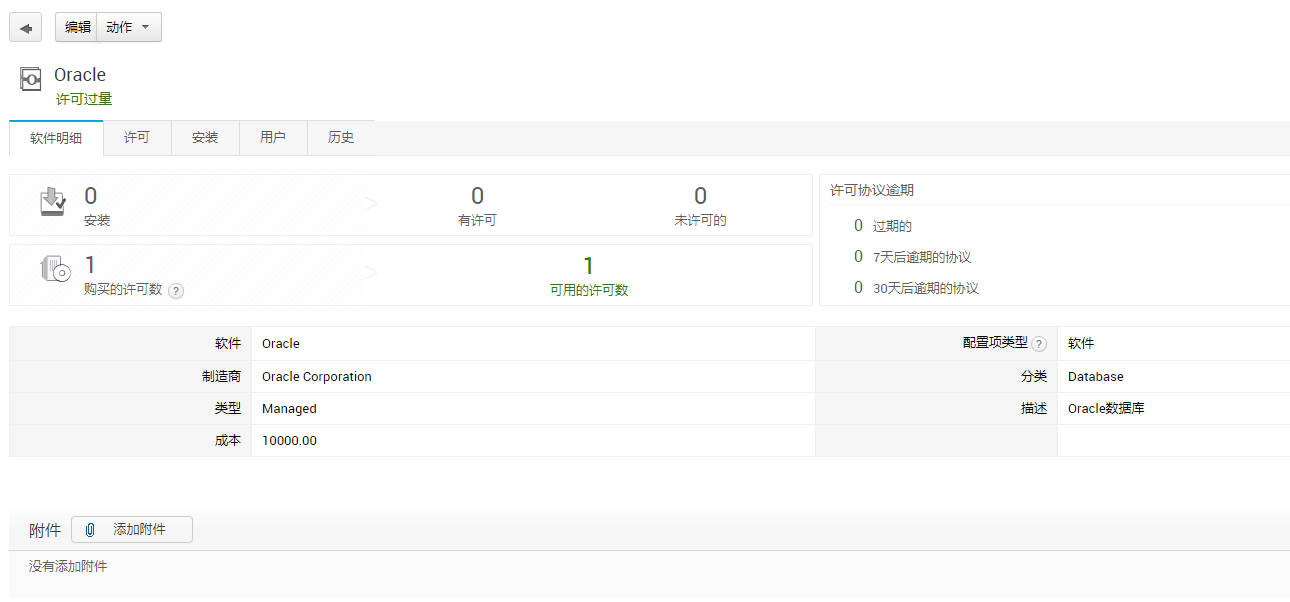Click the 许可过量 status text
The width and height of the screenshot is (1290, 602).
[x=84, y=99]
